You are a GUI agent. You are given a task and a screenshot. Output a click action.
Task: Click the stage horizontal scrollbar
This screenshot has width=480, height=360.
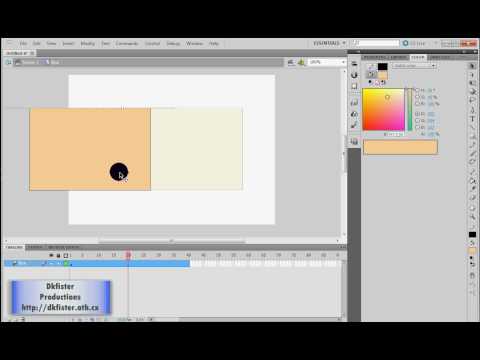click(172, 241)
